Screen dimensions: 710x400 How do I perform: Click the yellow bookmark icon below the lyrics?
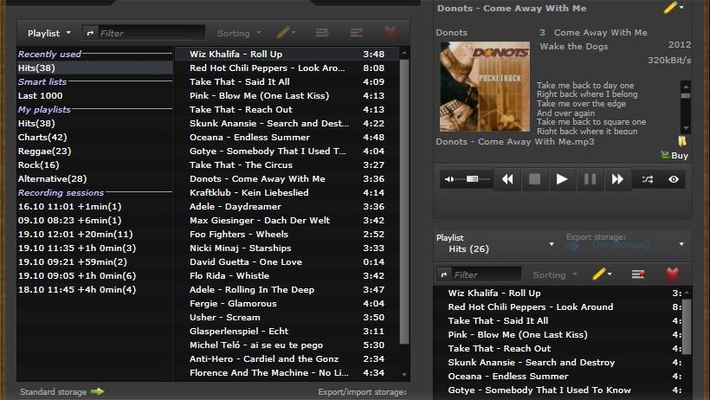coord(682,141)
